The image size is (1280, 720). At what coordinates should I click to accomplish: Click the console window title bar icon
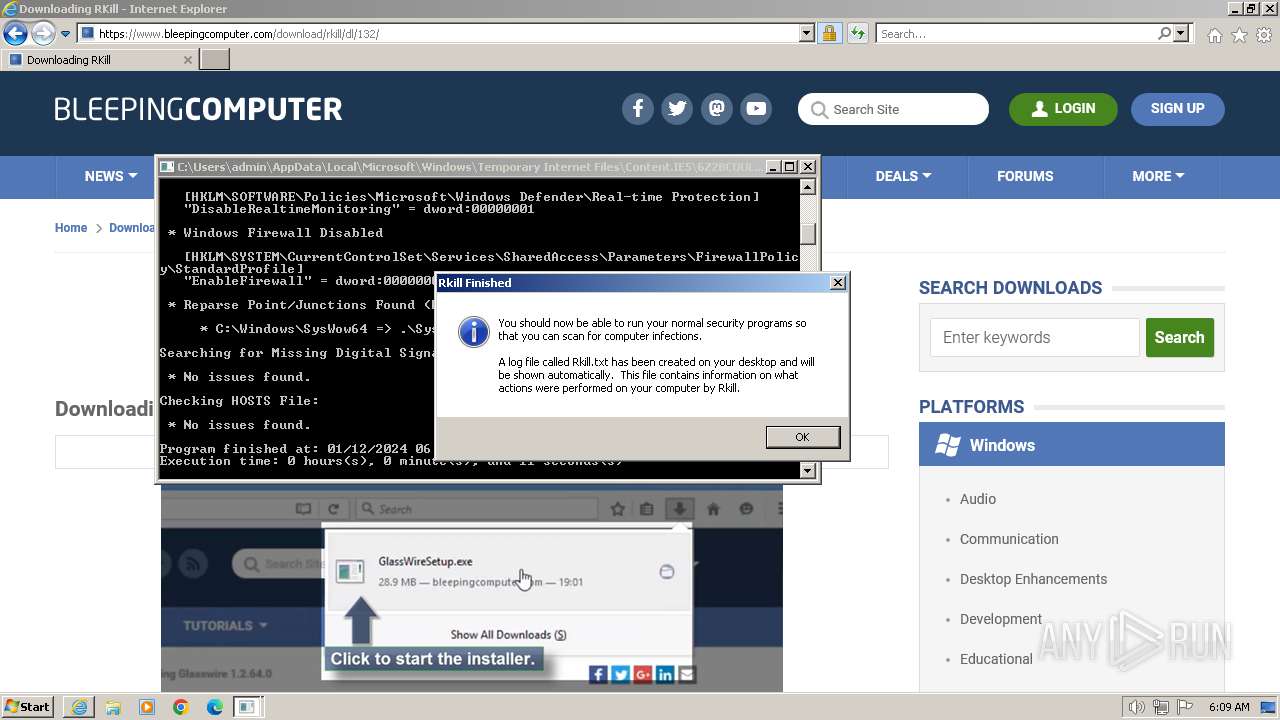pyautogui.click(x=167, y=167)
